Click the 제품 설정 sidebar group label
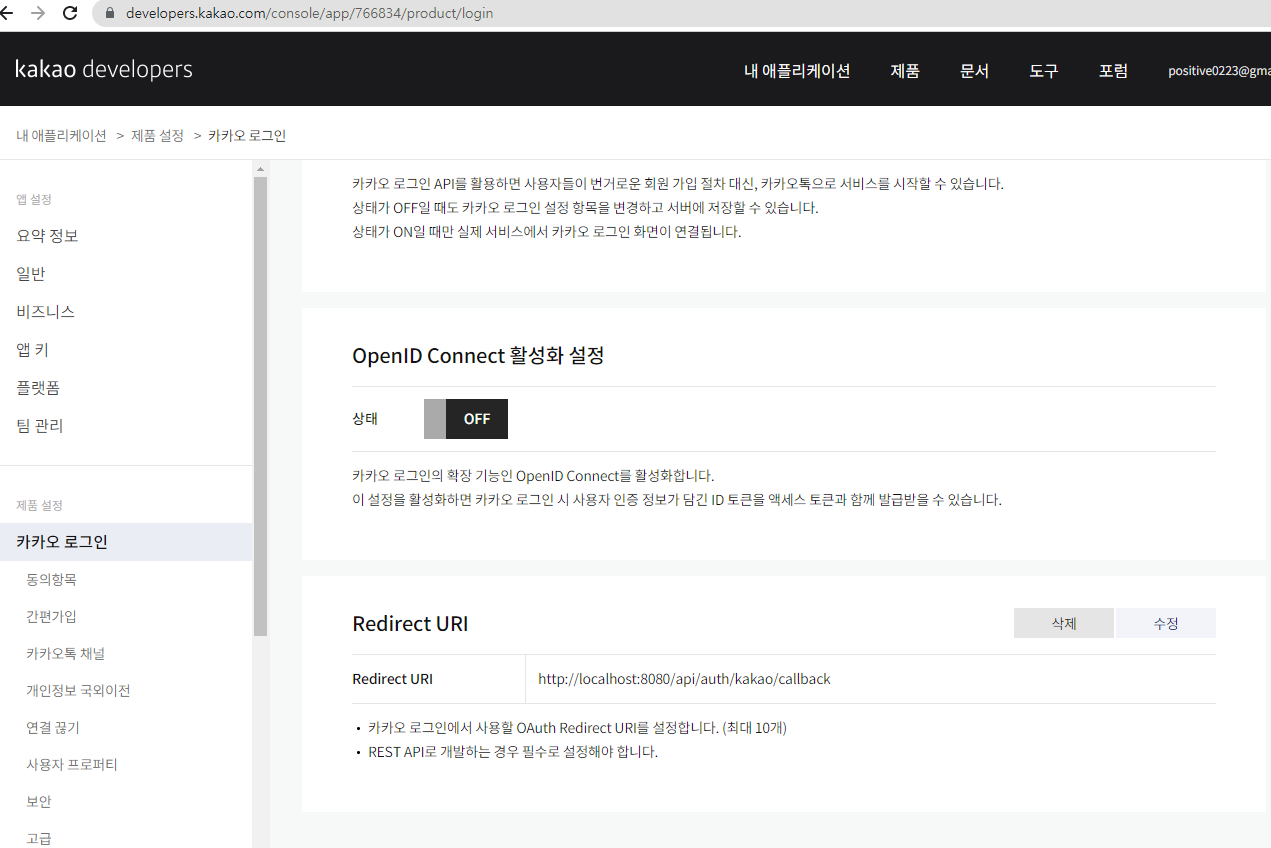Screen dimensions: 1271x848 click(39, 505)
